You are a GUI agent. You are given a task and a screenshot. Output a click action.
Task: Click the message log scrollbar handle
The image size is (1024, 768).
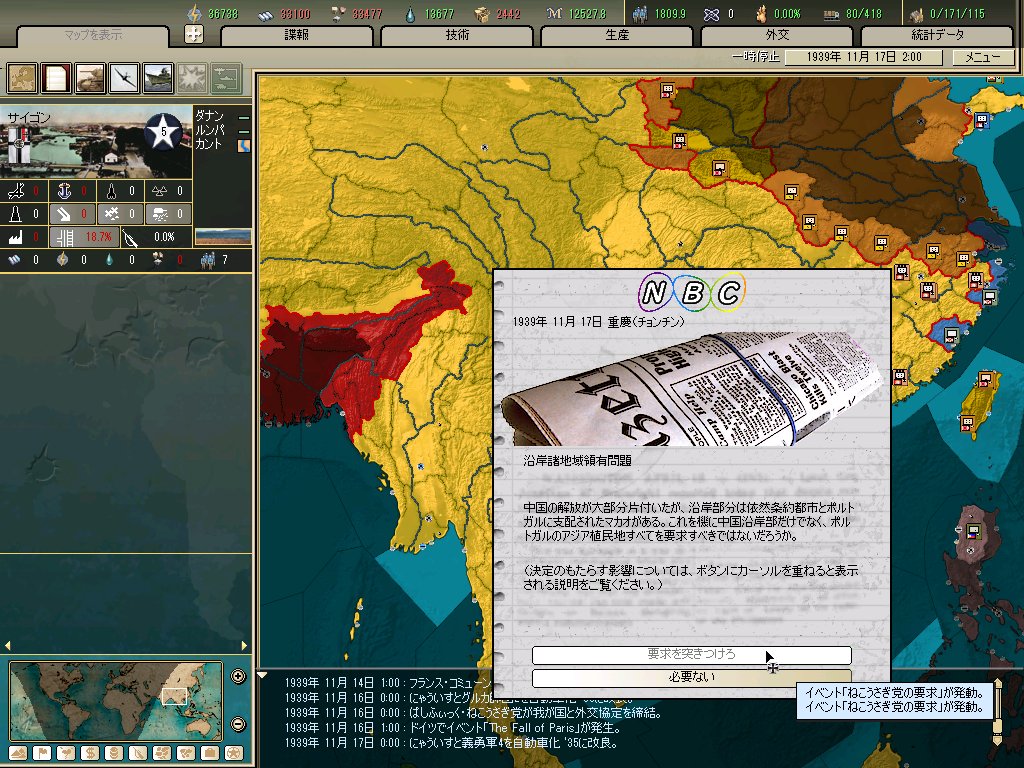pyautogui.click(x=997, y=725)
